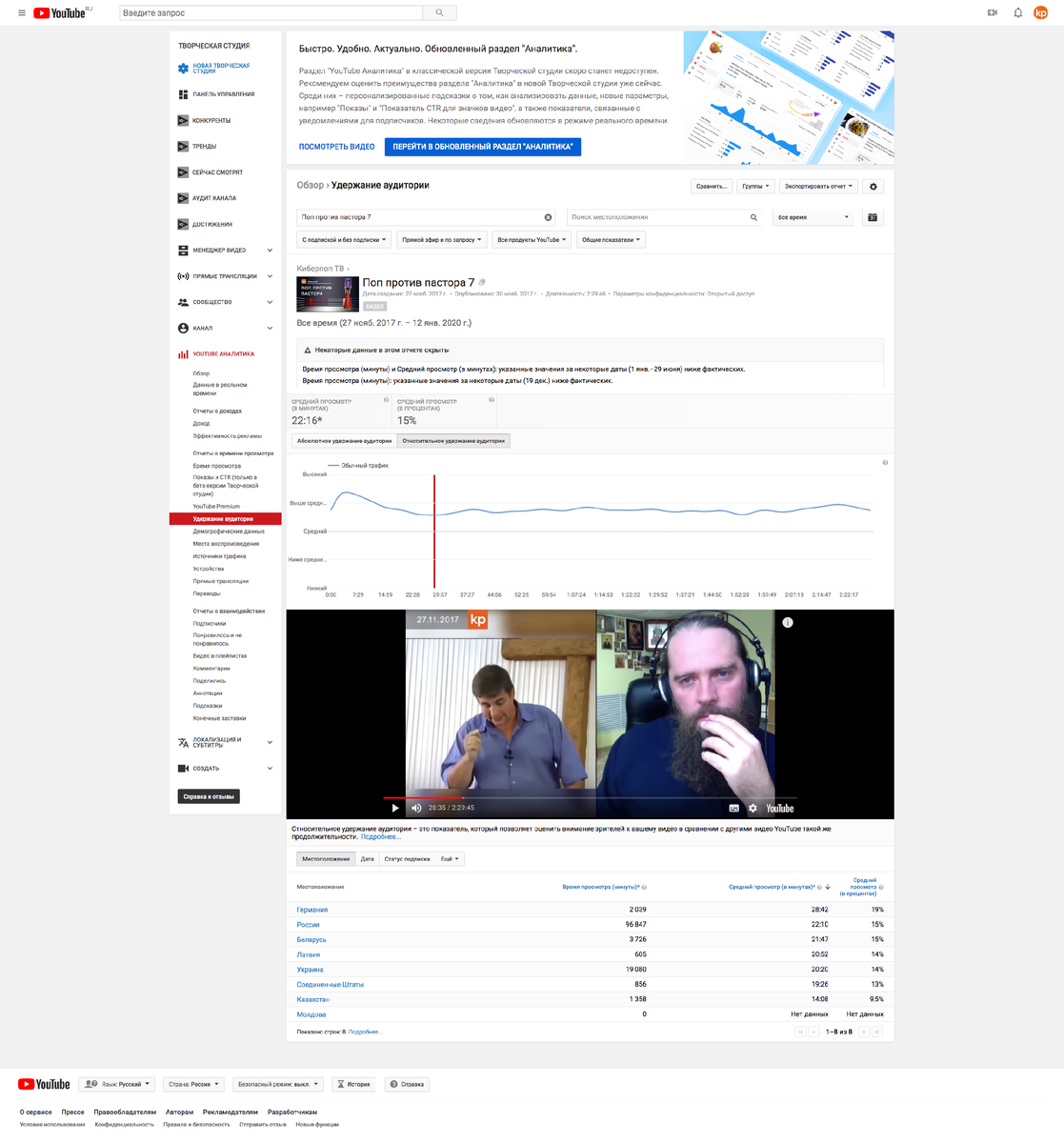Screen dimensions: 1064x1143
Task: Open 'С подпиской и без подписки' filter
Action: tap(344, 240)
